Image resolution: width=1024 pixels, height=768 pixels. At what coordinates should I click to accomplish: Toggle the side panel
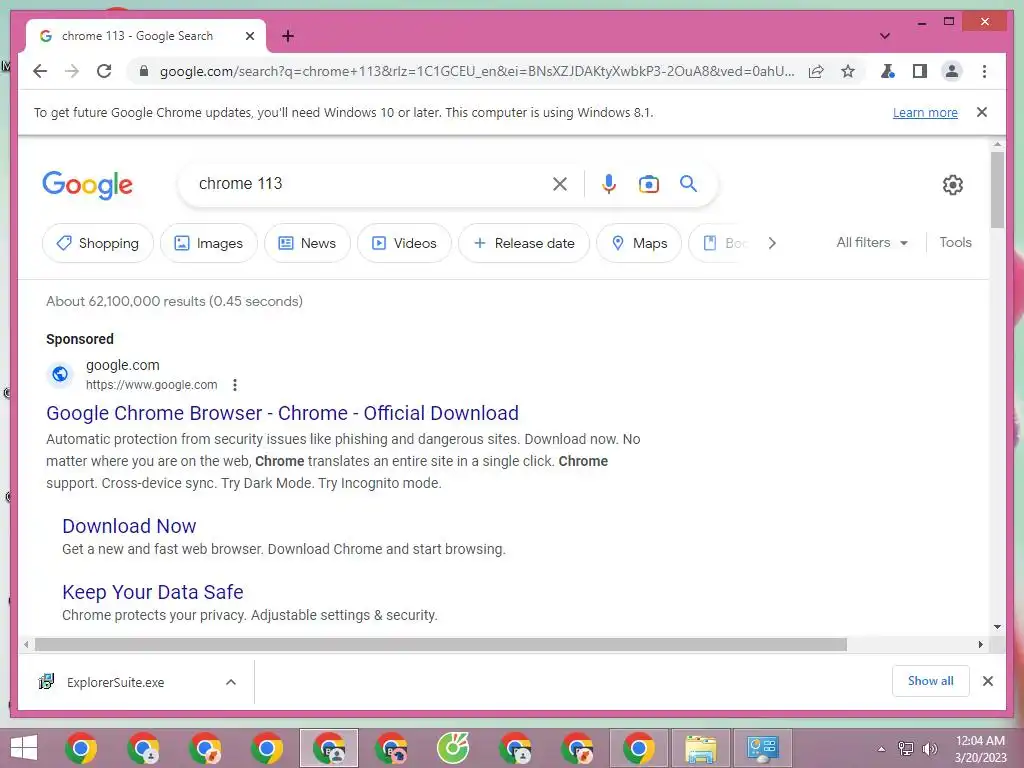[920, 71]
